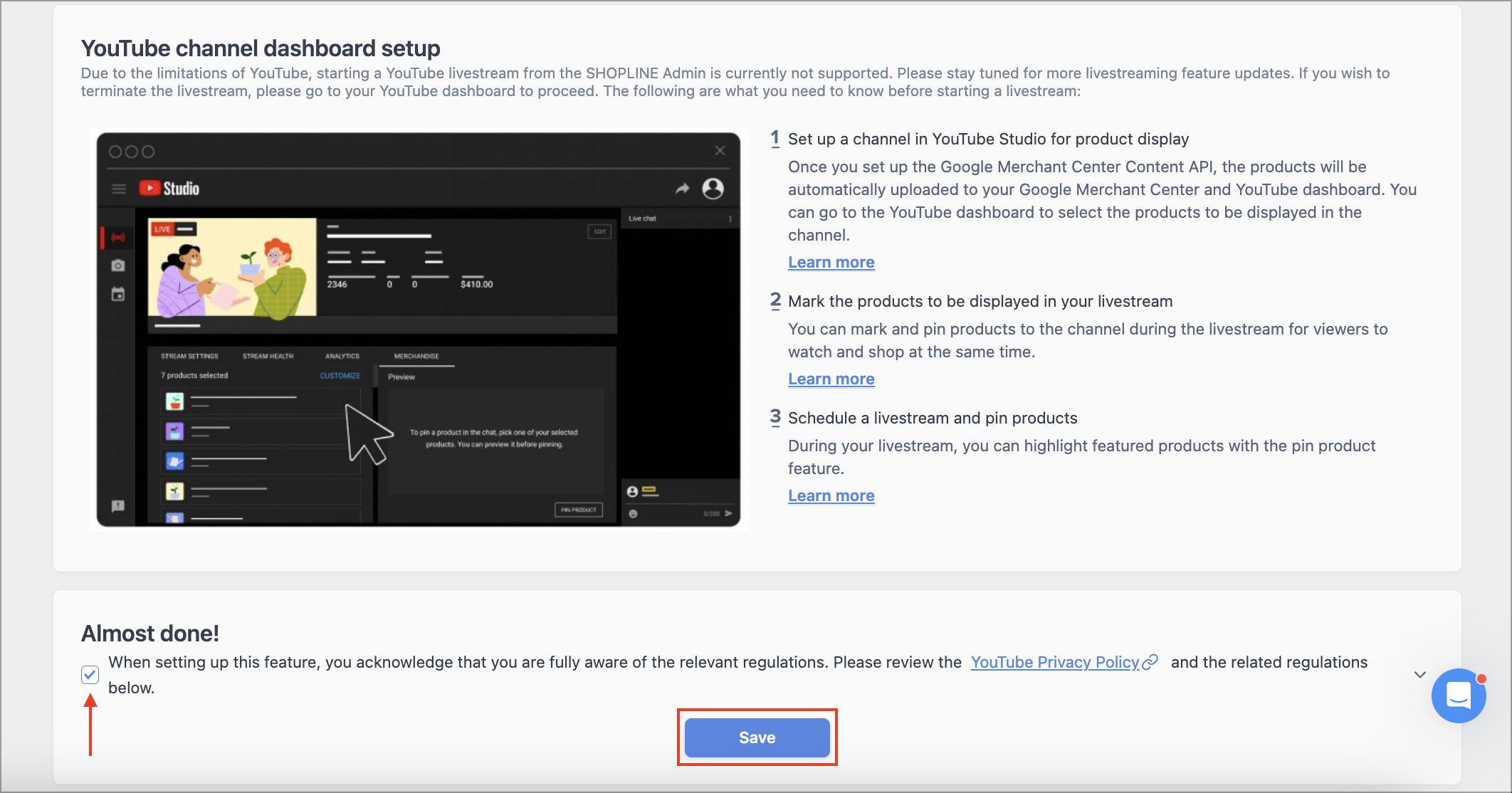This screenshot has height=793, width=1512.
Task: Click 'Set up a channel in YouTube Studio' title
Action: tap(988, 139)
